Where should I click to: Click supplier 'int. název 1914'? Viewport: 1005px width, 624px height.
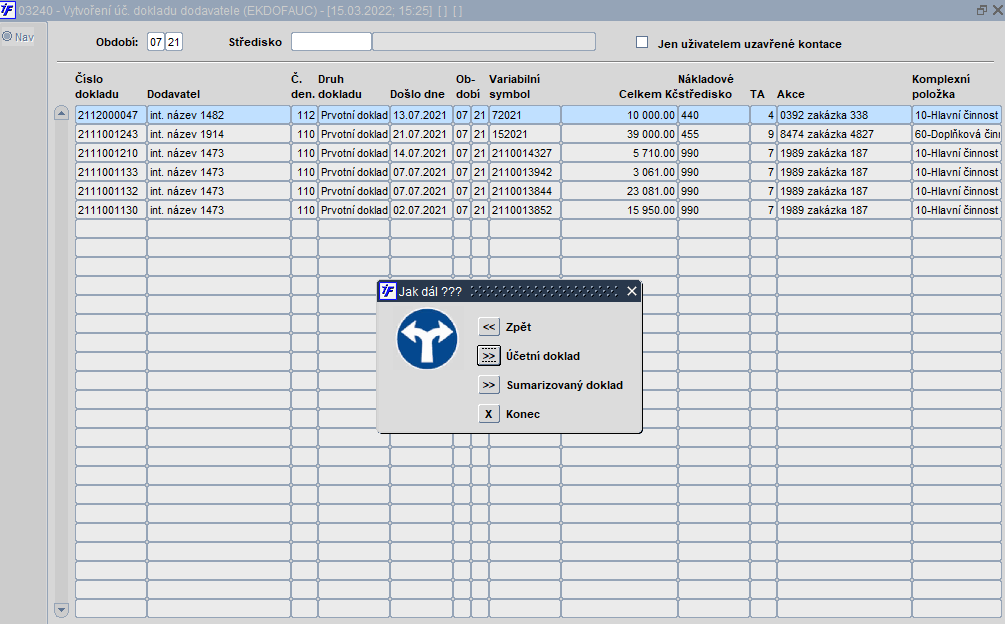[219, 134]
